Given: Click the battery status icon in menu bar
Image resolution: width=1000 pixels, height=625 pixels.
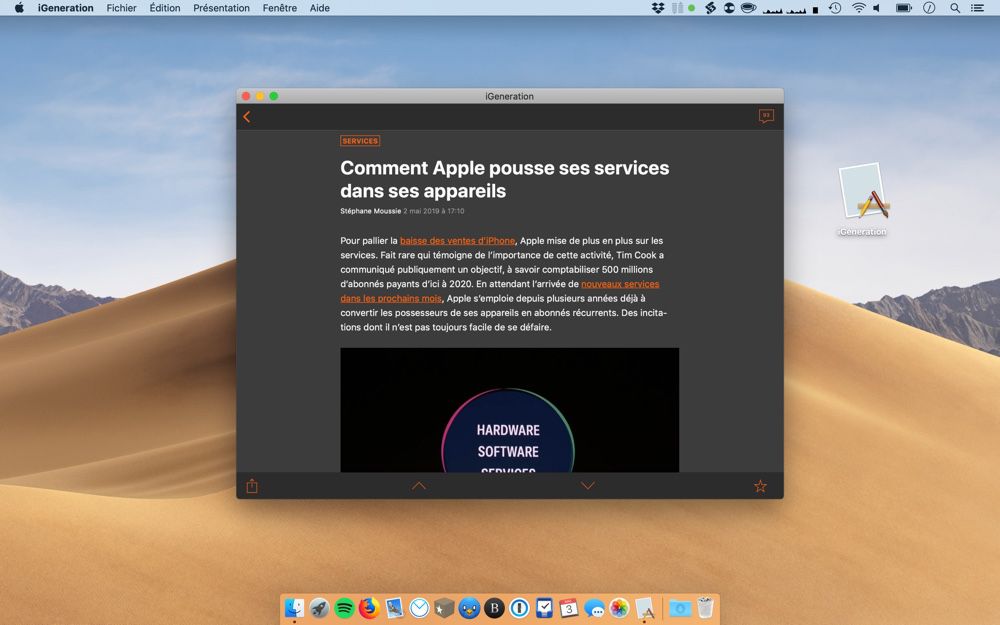Looking at the screenshot, I should click(x=904, y=8).
